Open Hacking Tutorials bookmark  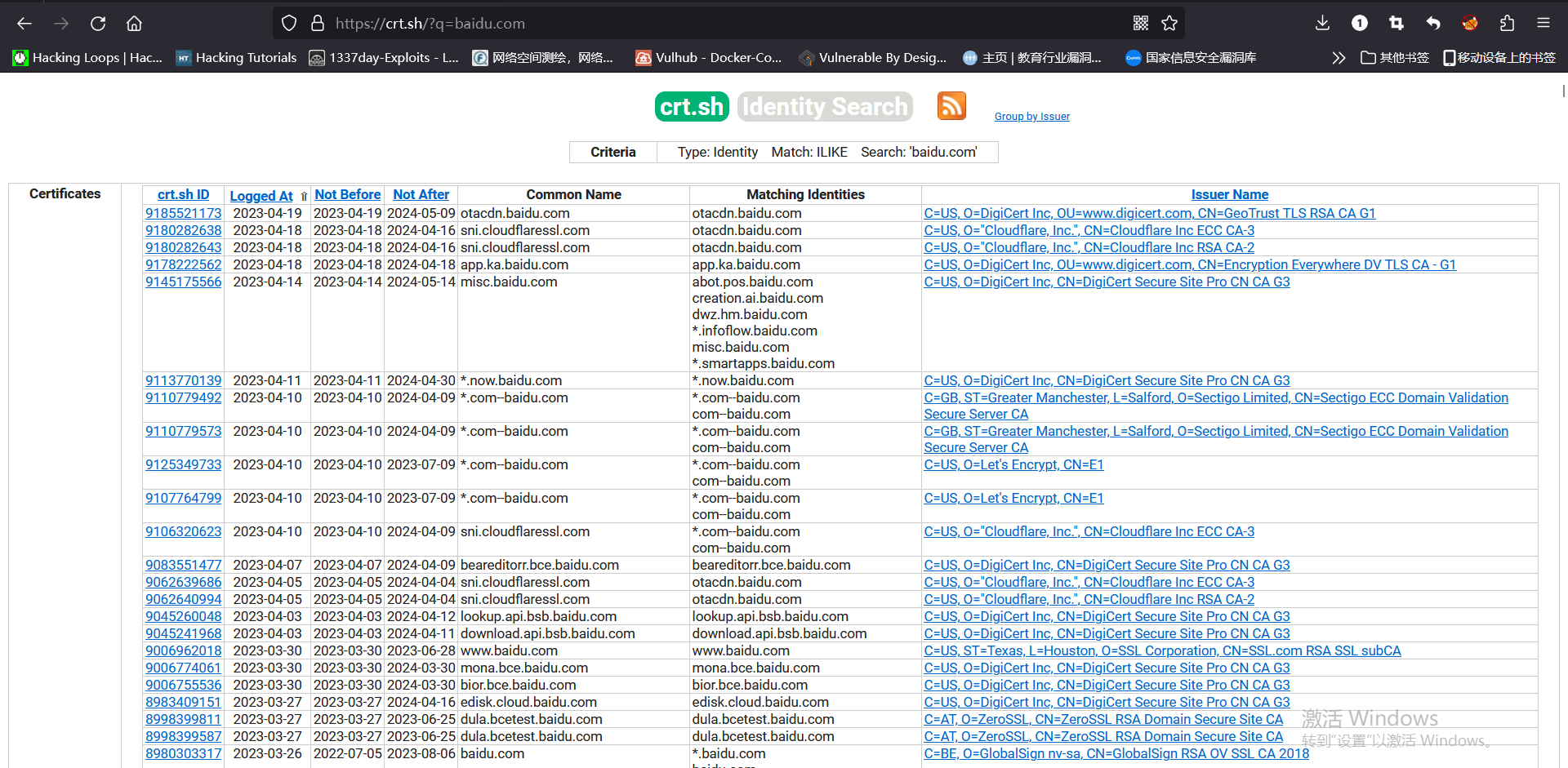(x=237, y=58)
